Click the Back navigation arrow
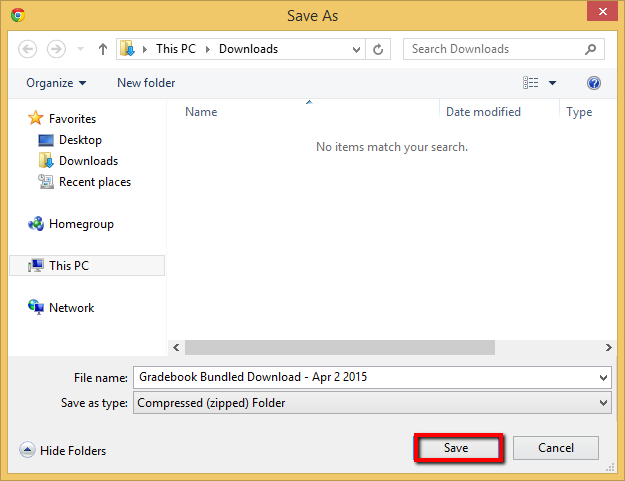This screenshot has height=481, width=625. pyautogui.click(x=28, y=49)
